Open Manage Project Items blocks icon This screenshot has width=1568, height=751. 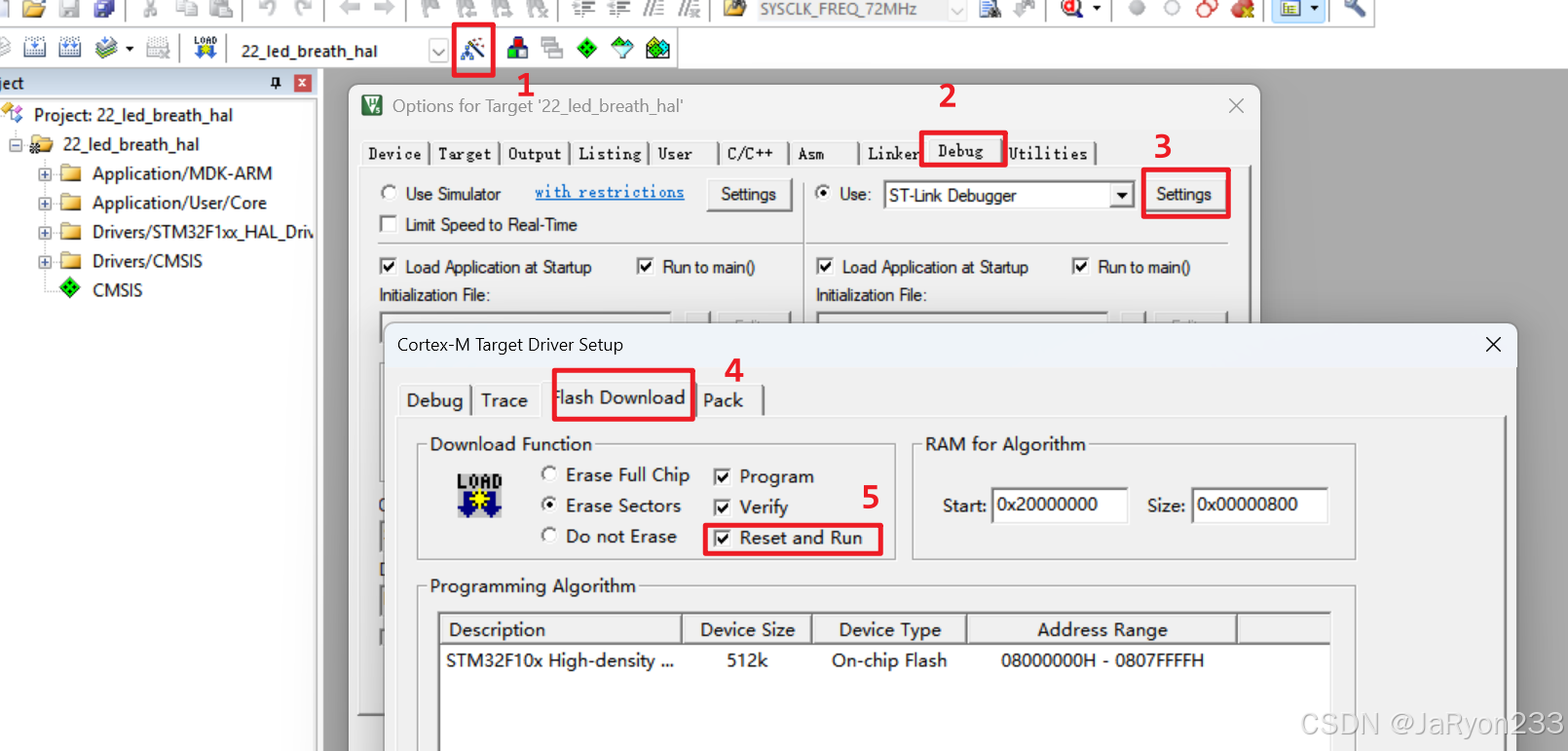[518, 48]
